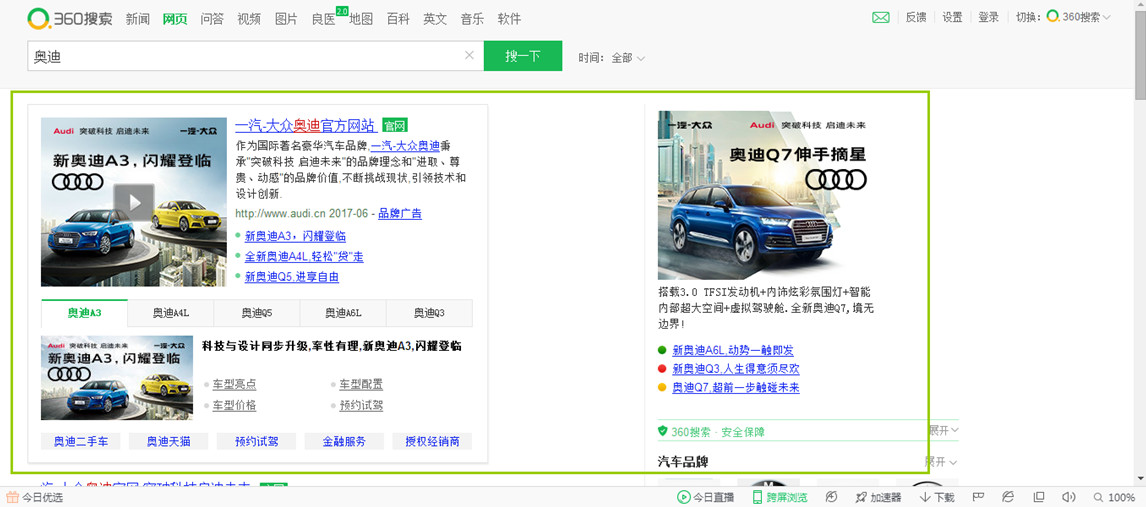Switch to the 良医 search category
1146x507 pixels.
coord(324,19)
